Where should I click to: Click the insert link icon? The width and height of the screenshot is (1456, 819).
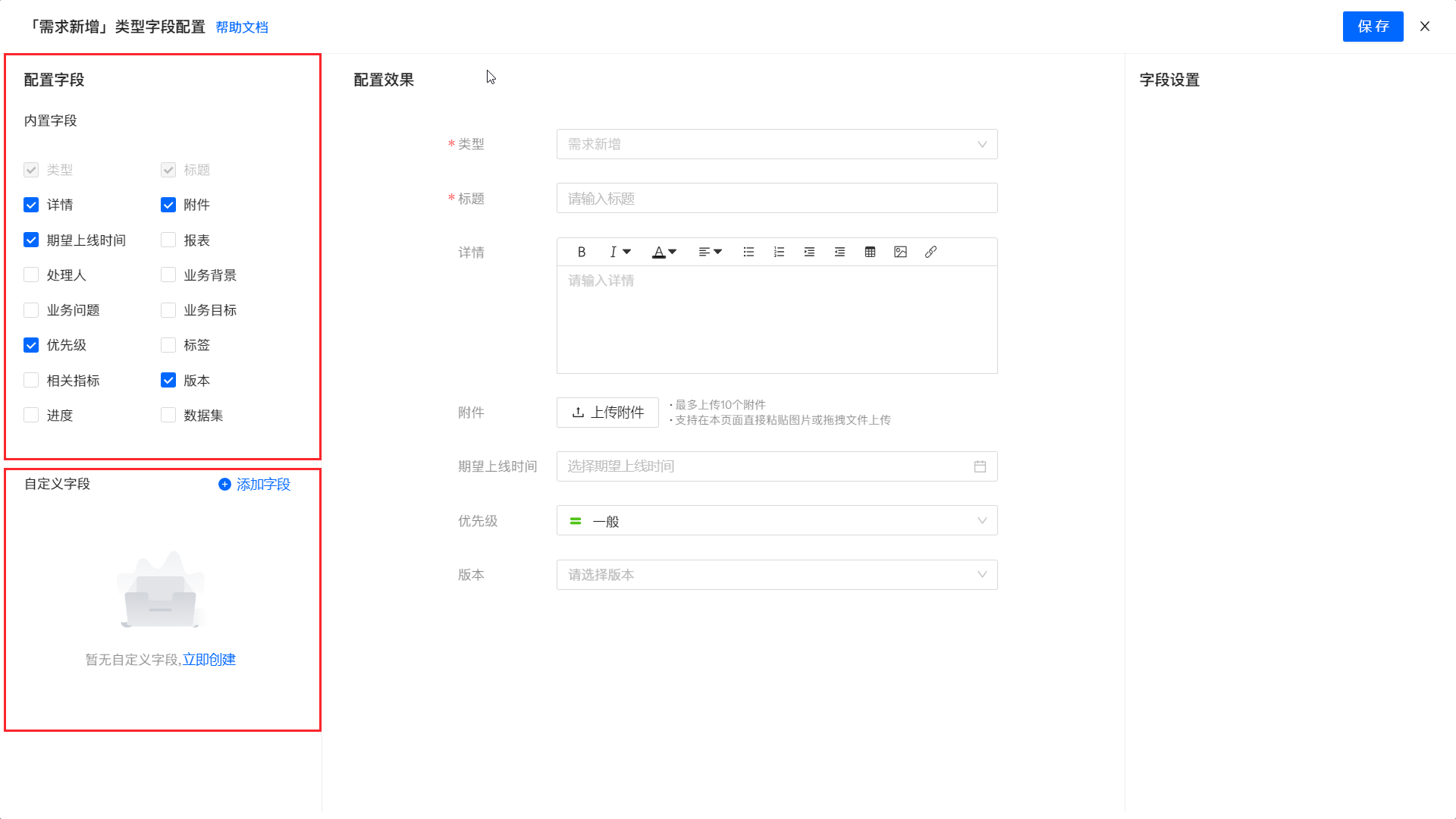pyautogui.click(x=930, y=252)
